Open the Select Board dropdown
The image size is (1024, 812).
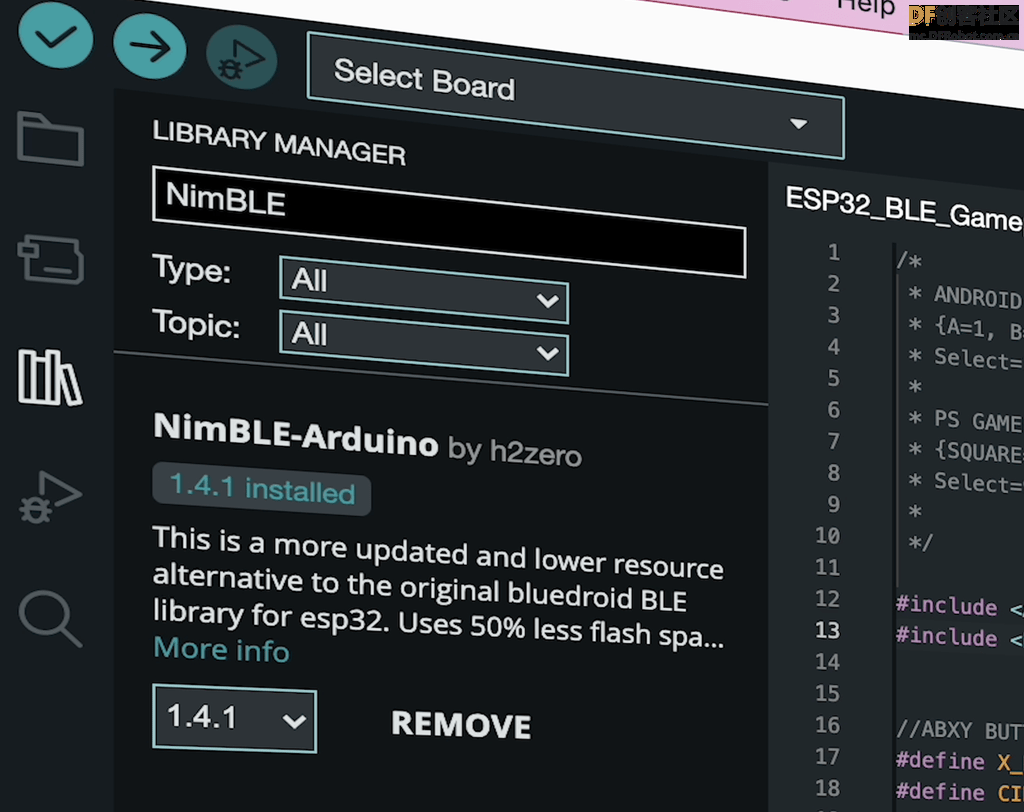pos(575,95)
